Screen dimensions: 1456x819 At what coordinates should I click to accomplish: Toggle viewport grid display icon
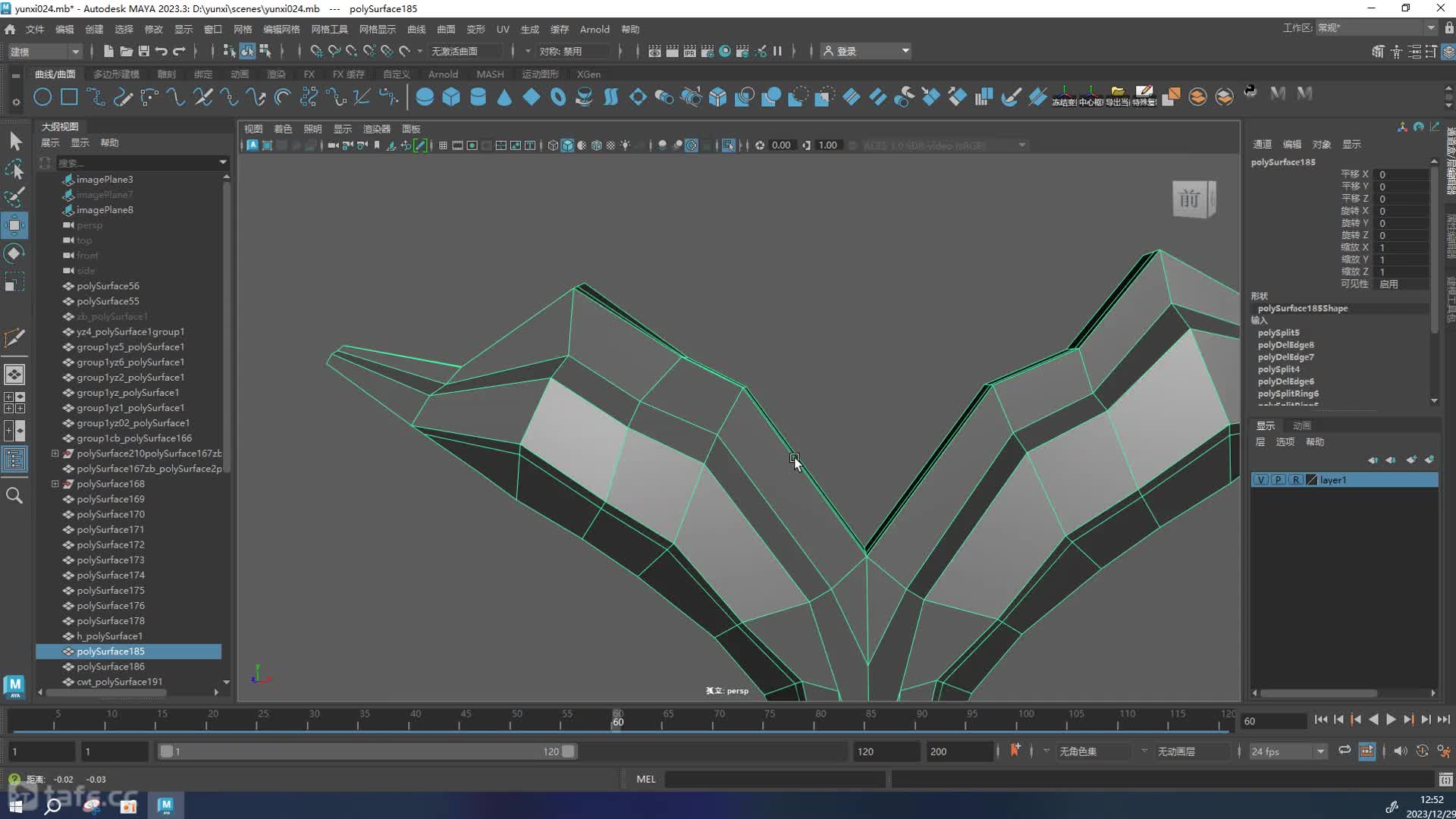tap(443, 146)
